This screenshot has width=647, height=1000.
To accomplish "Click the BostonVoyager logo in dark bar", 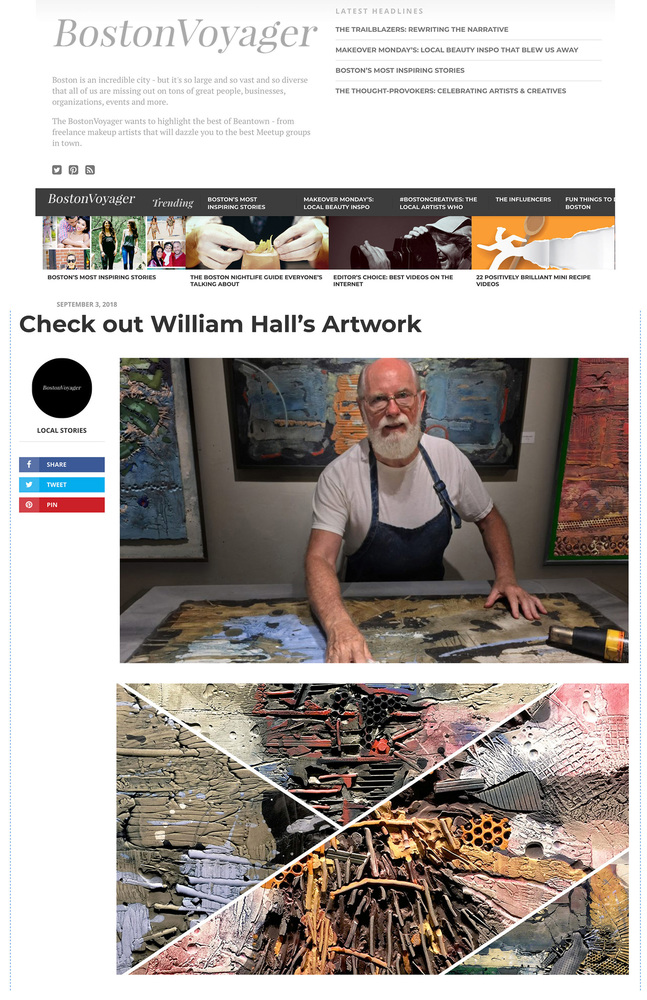I will (x=91, y=199).
